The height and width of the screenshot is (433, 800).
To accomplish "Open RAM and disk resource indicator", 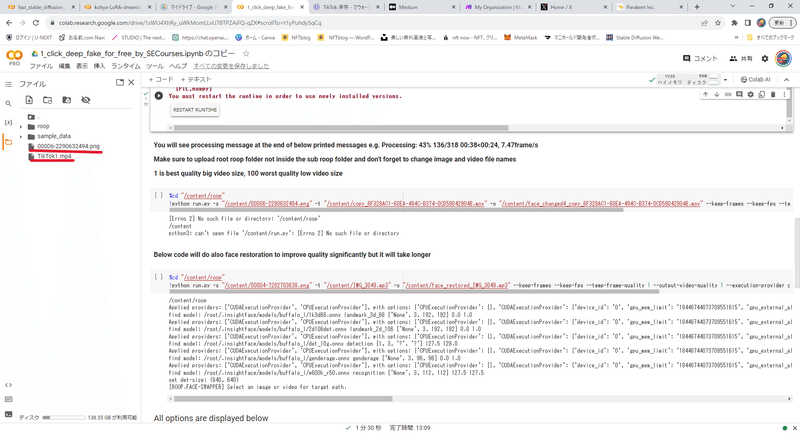I will click(688, 80).
